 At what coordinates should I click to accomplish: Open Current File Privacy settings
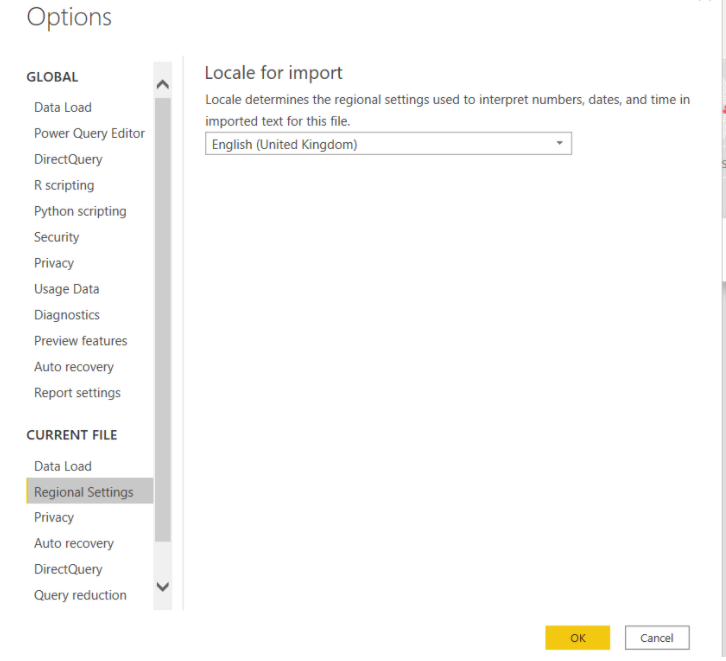[54, 517]
